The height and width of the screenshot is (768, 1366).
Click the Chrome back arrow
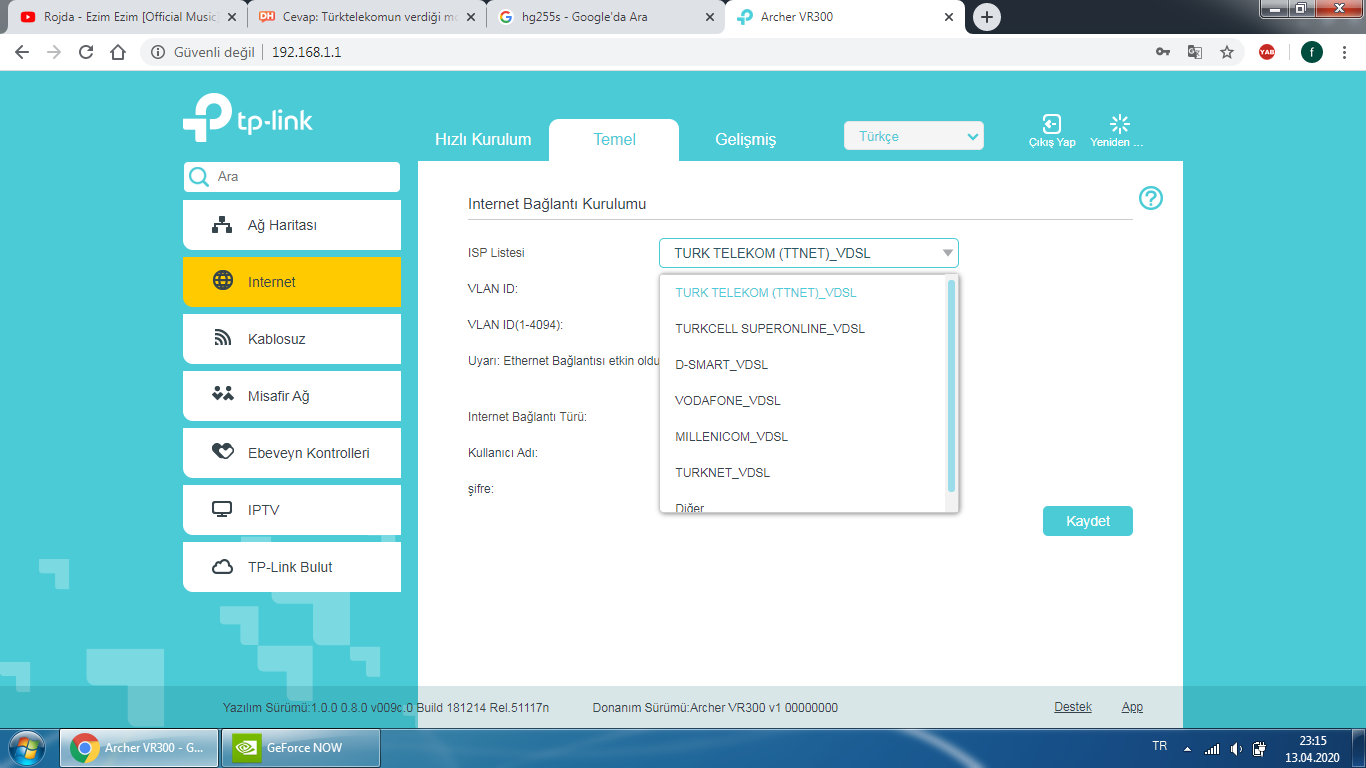[x=22, y=52]
